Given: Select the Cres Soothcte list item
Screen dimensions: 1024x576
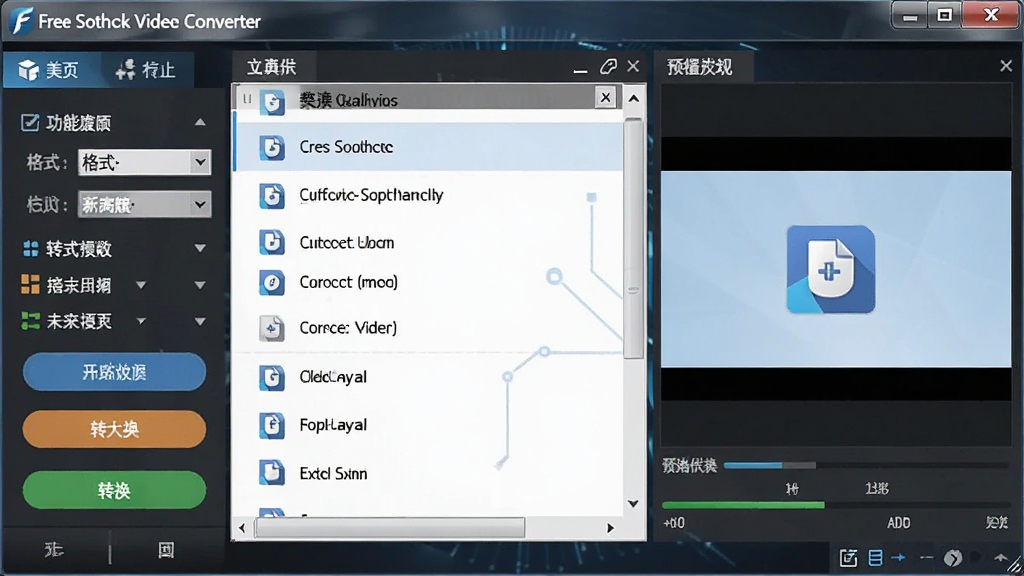Looking at the screenshot, I should [428, 147].
